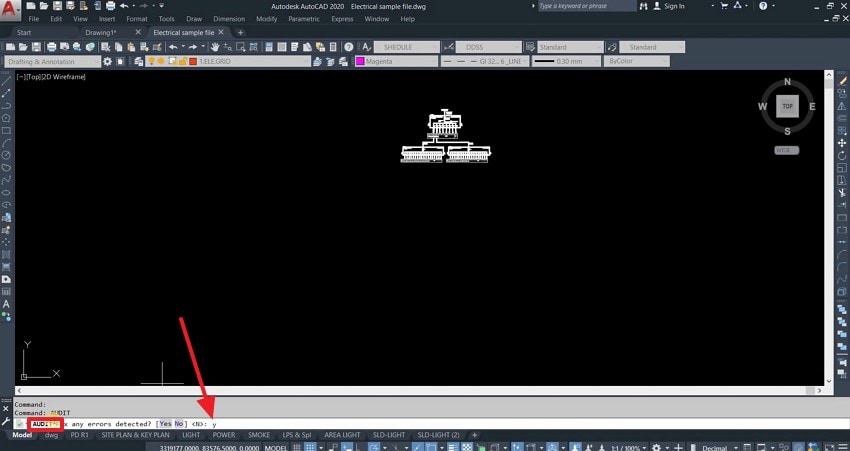
Task: Toggle layer lock padlock in layer control
Action: 183,61
